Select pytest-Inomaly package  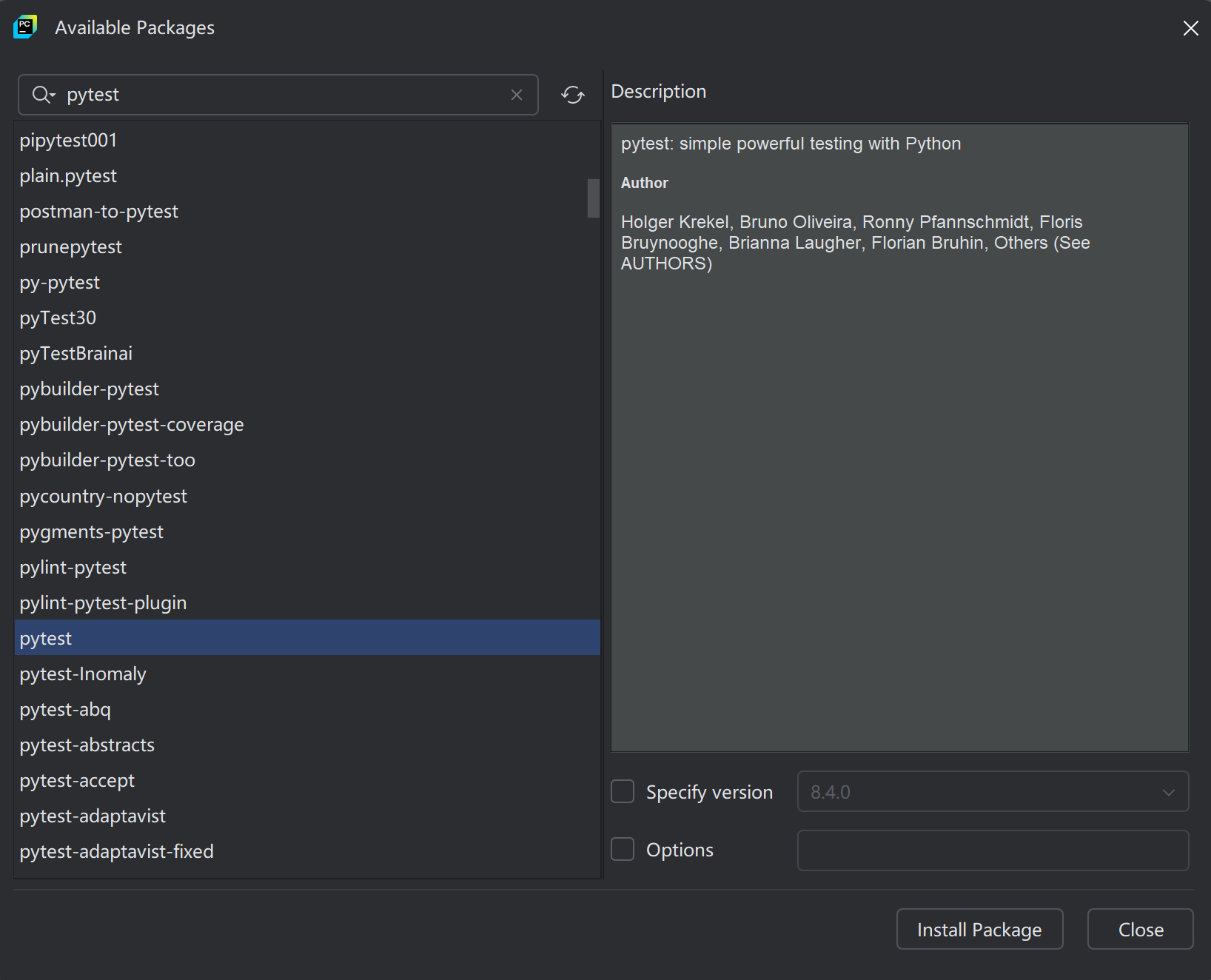click(307, 674)
